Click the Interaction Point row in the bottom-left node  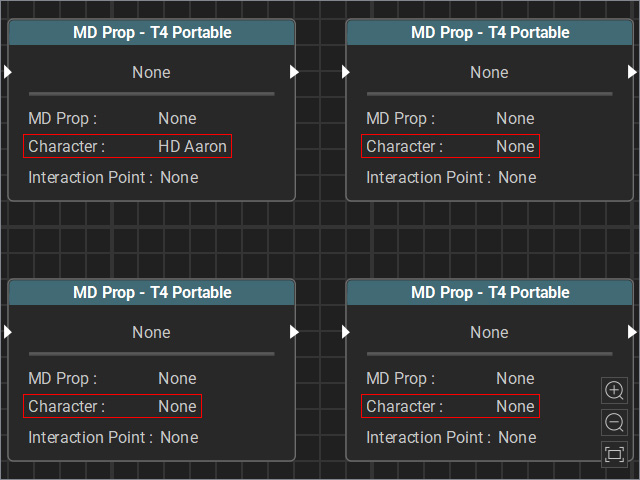tap(113, 438)
